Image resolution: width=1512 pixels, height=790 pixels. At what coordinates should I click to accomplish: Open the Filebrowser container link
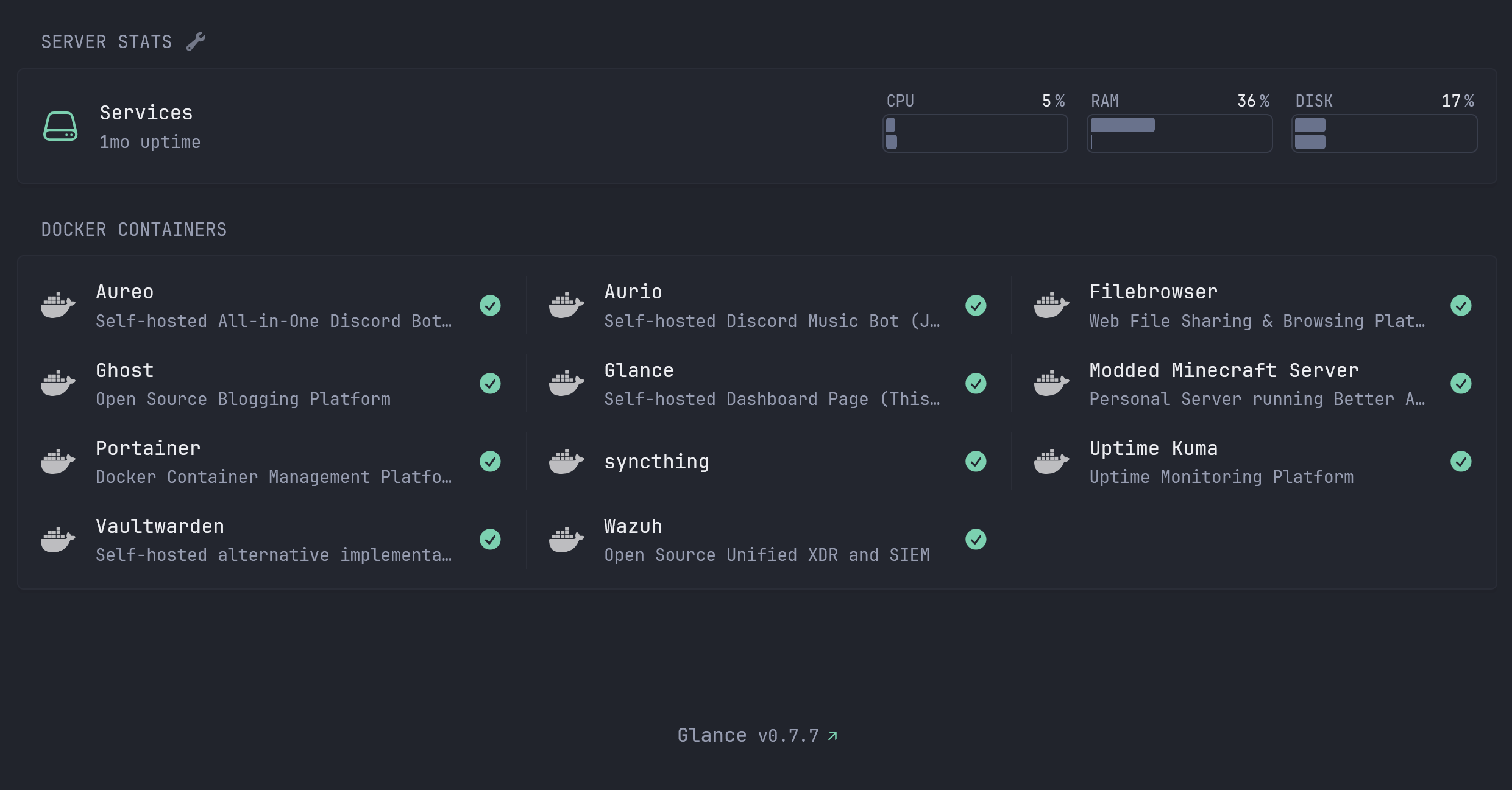pos(1154,292)
